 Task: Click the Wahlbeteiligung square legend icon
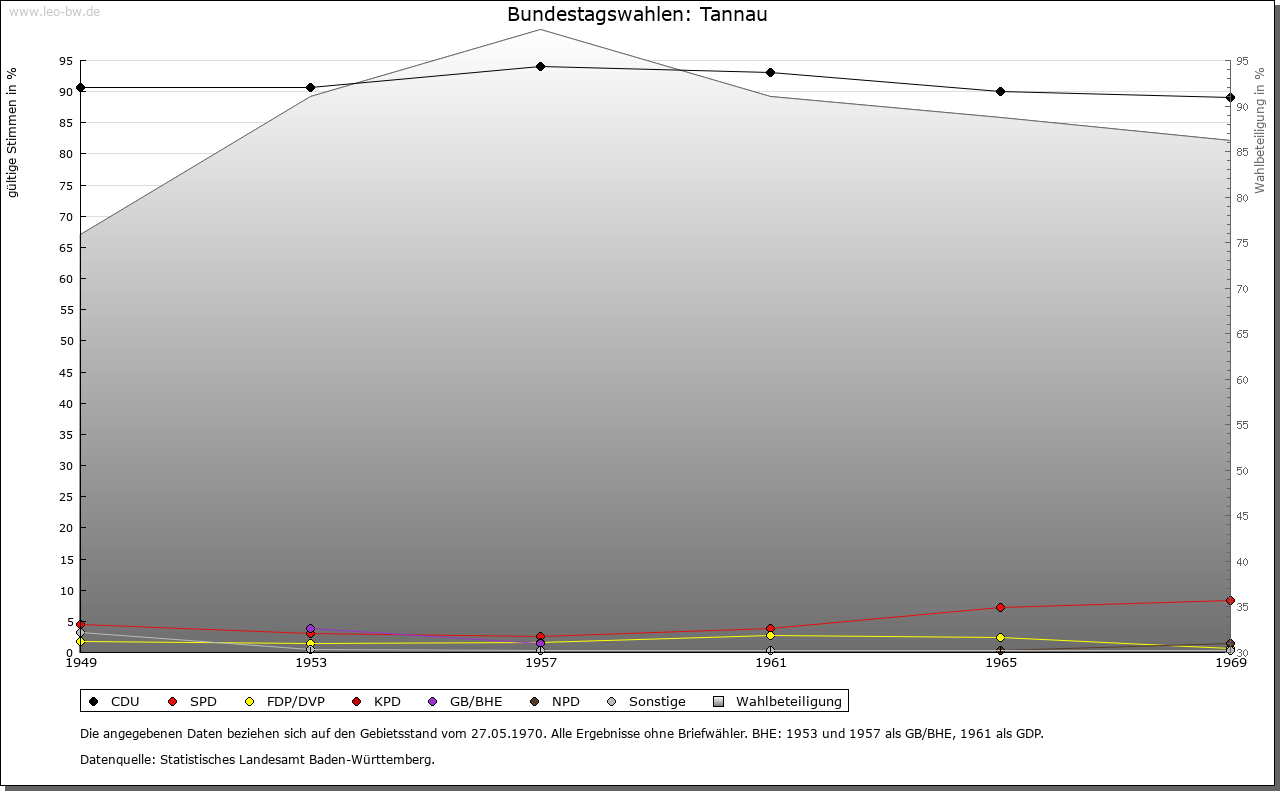tap(719, 702)
